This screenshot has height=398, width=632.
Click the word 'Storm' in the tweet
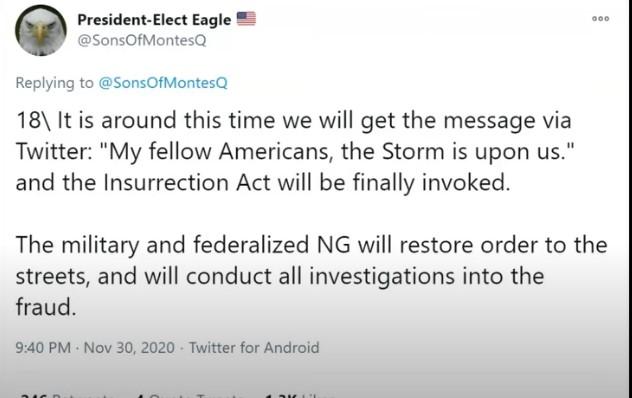coord(413,152)
